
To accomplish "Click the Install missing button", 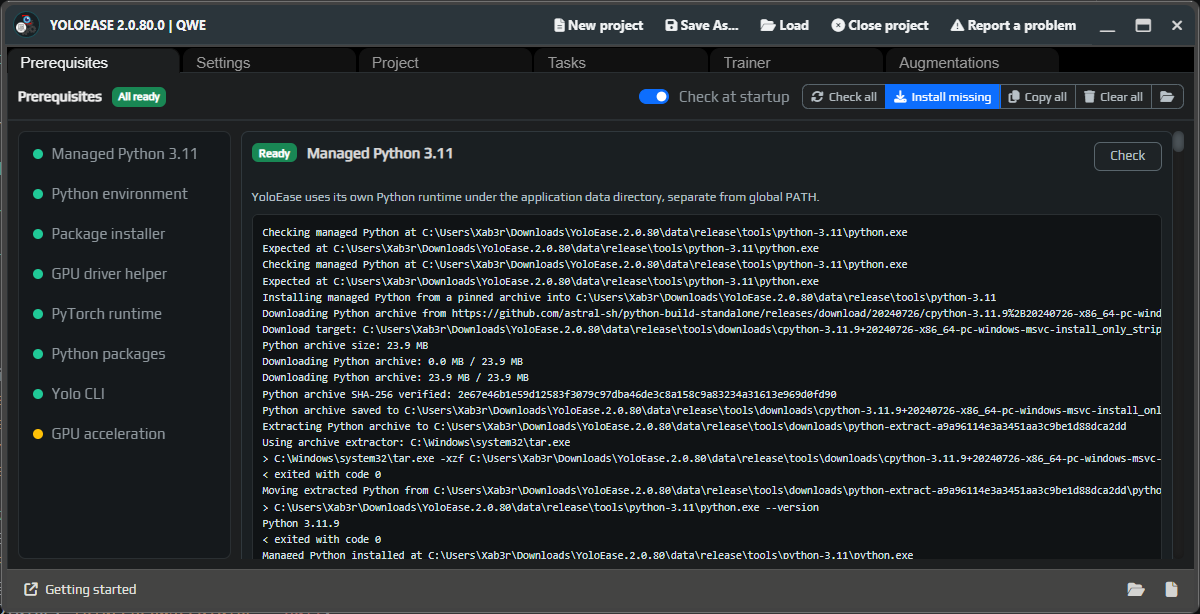I will (x=943, y=97).
